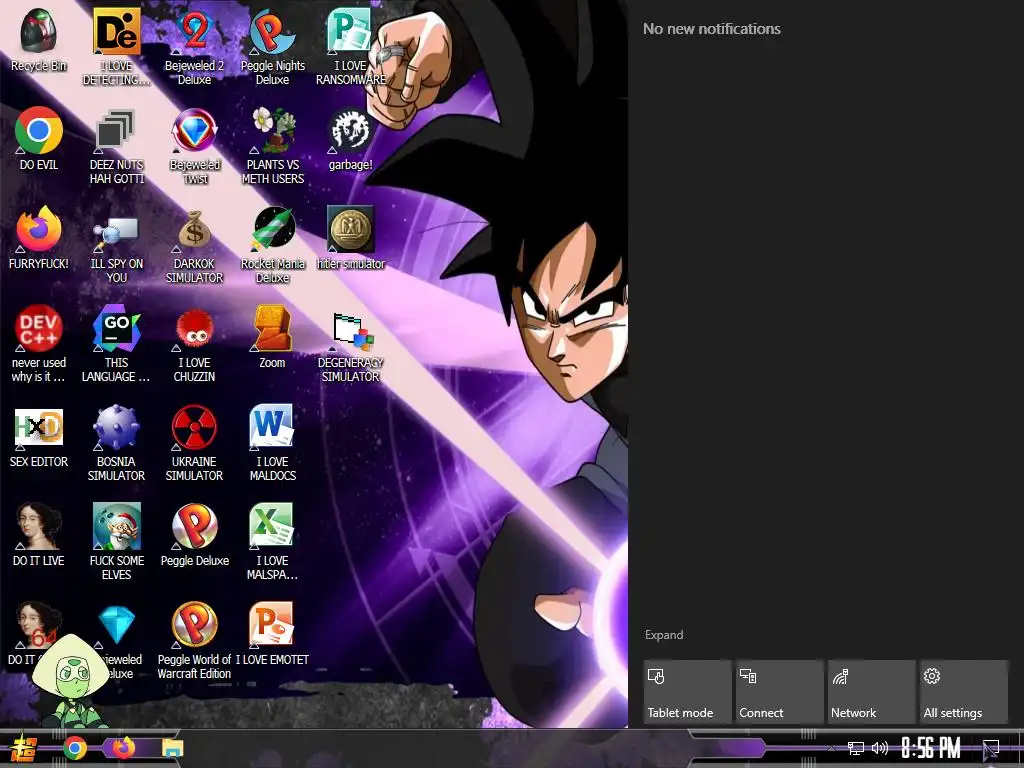Open the GoLand 'THIS LANGUAGE' shortcut
1024x768 pixels.
116,344
